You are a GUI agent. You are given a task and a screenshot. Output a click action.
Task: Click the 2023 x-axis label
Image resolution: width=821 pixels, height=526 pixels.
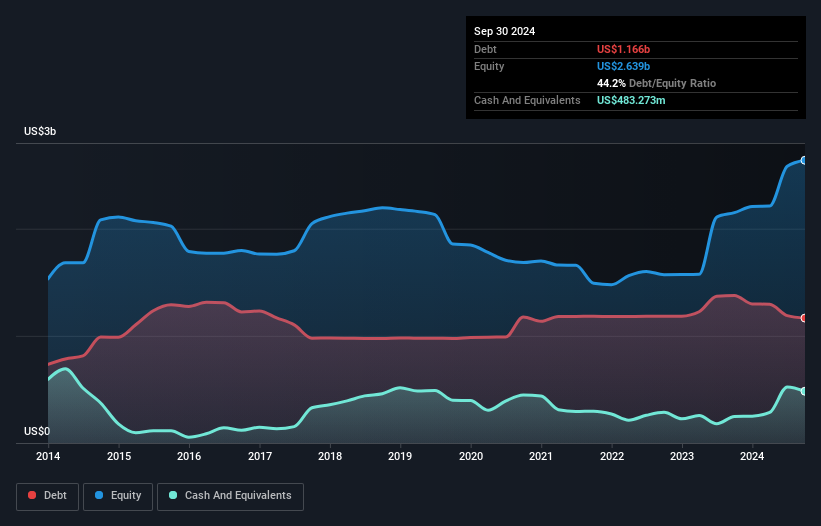(682, 456)
